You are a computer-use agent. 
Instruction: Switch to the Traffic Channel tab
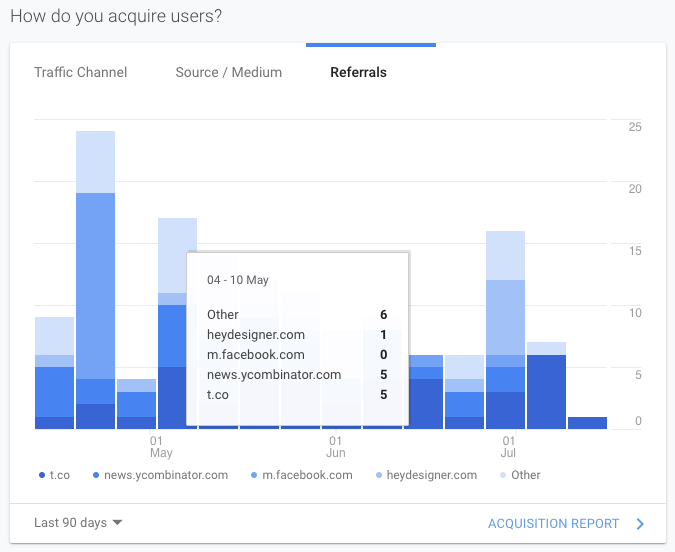[81, 72]
